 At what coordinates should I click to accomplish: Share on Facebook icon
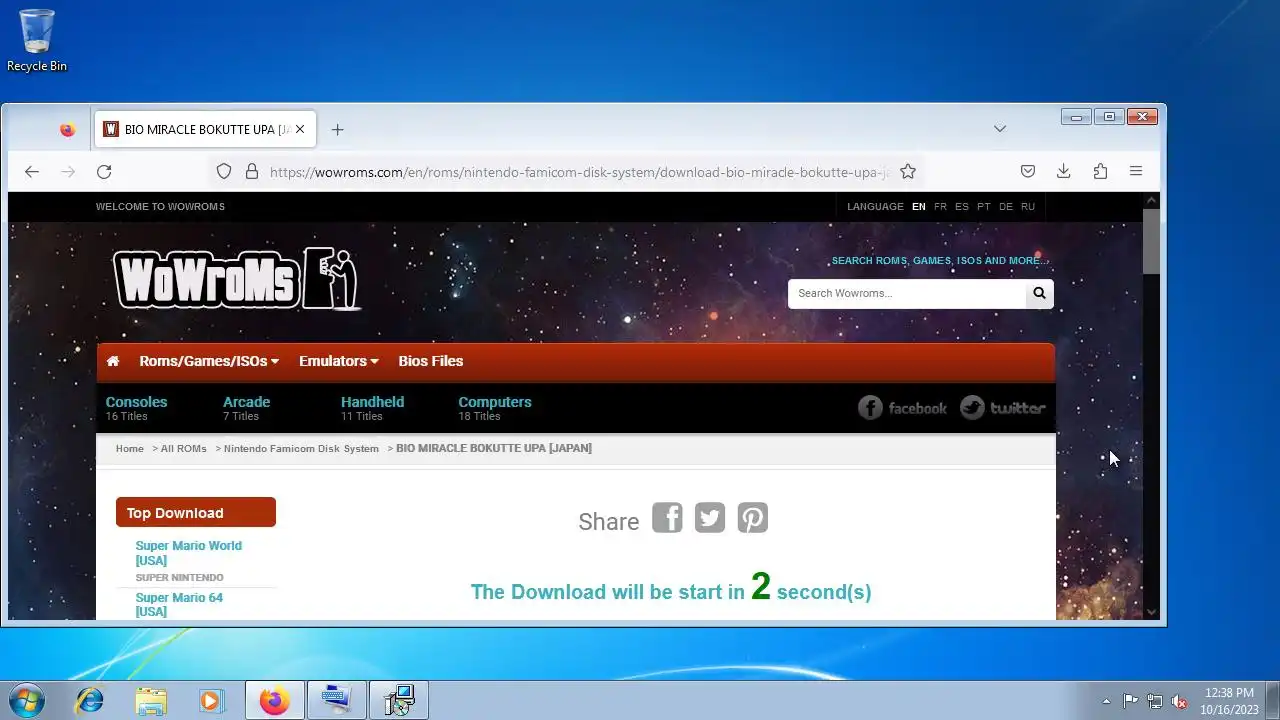tap(667, 518)
